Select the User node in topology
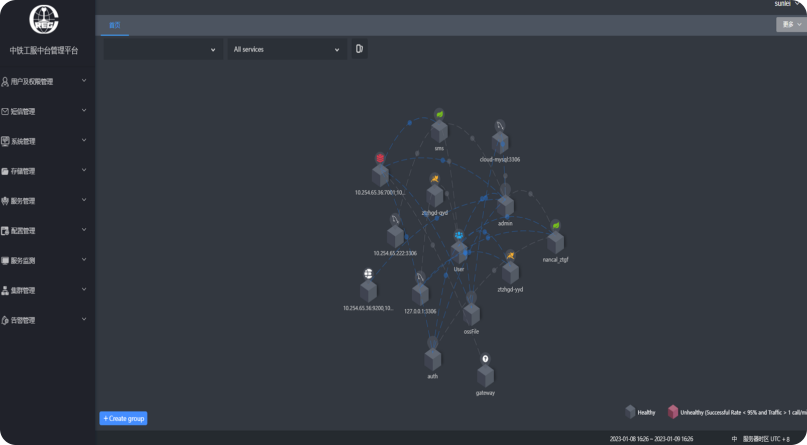Viewport: 807px width, 445px height. [459, 253]
